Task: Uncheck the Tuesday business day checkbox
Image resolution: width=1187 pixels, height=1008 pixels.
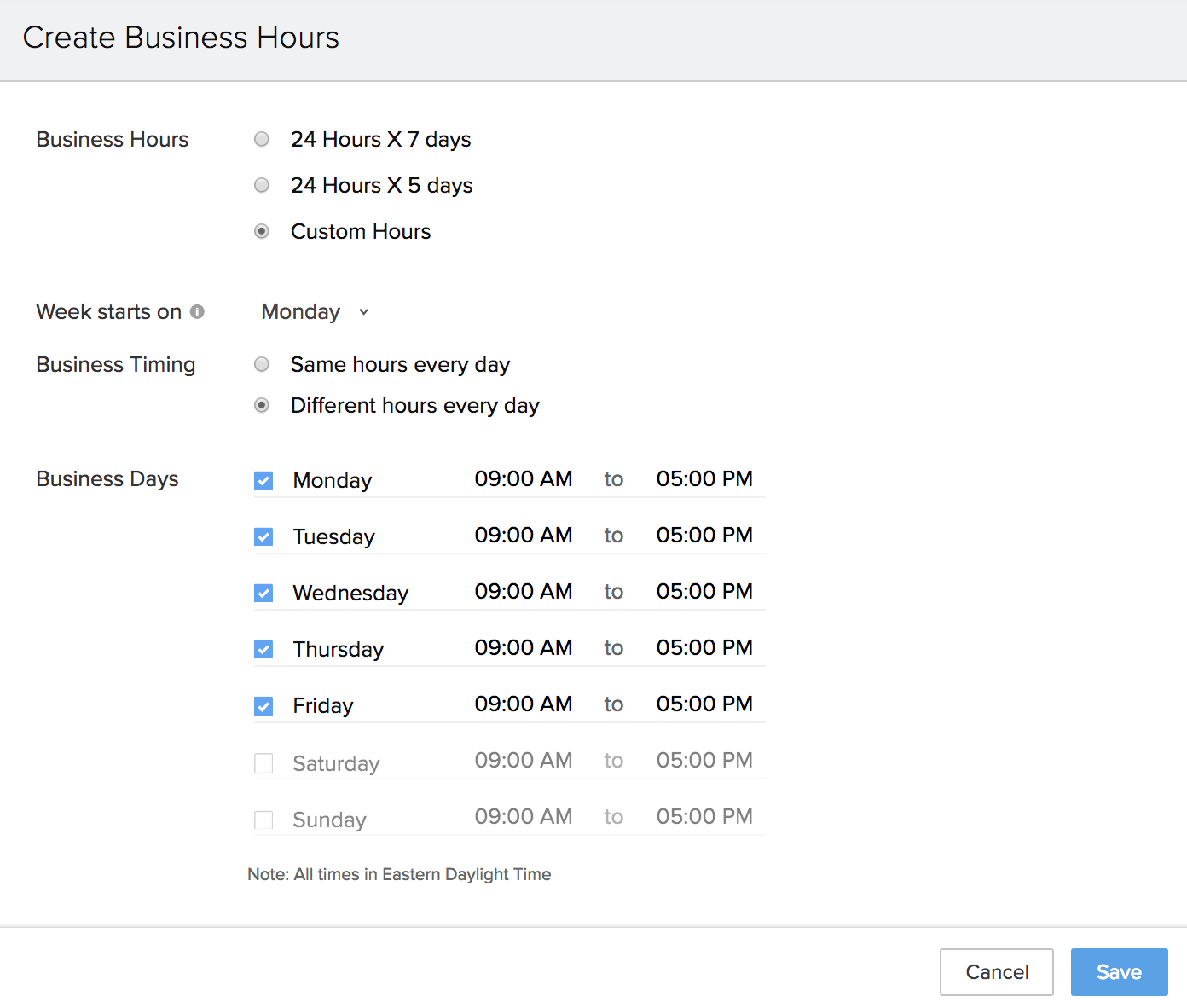Action: point(263,537)
